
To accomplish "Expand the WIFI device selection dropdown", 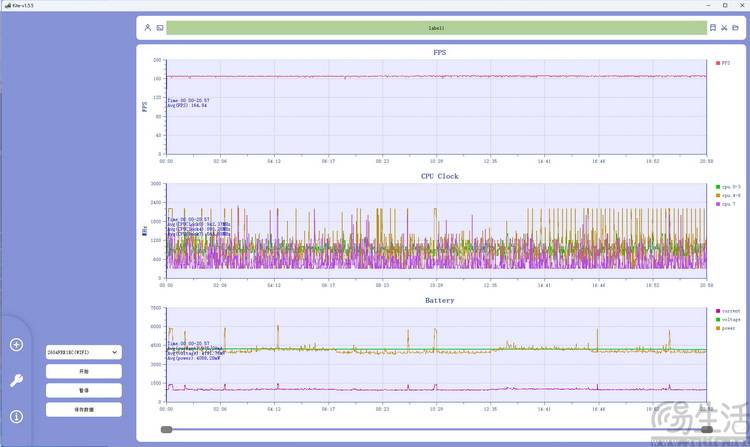I will click(84, 352).
